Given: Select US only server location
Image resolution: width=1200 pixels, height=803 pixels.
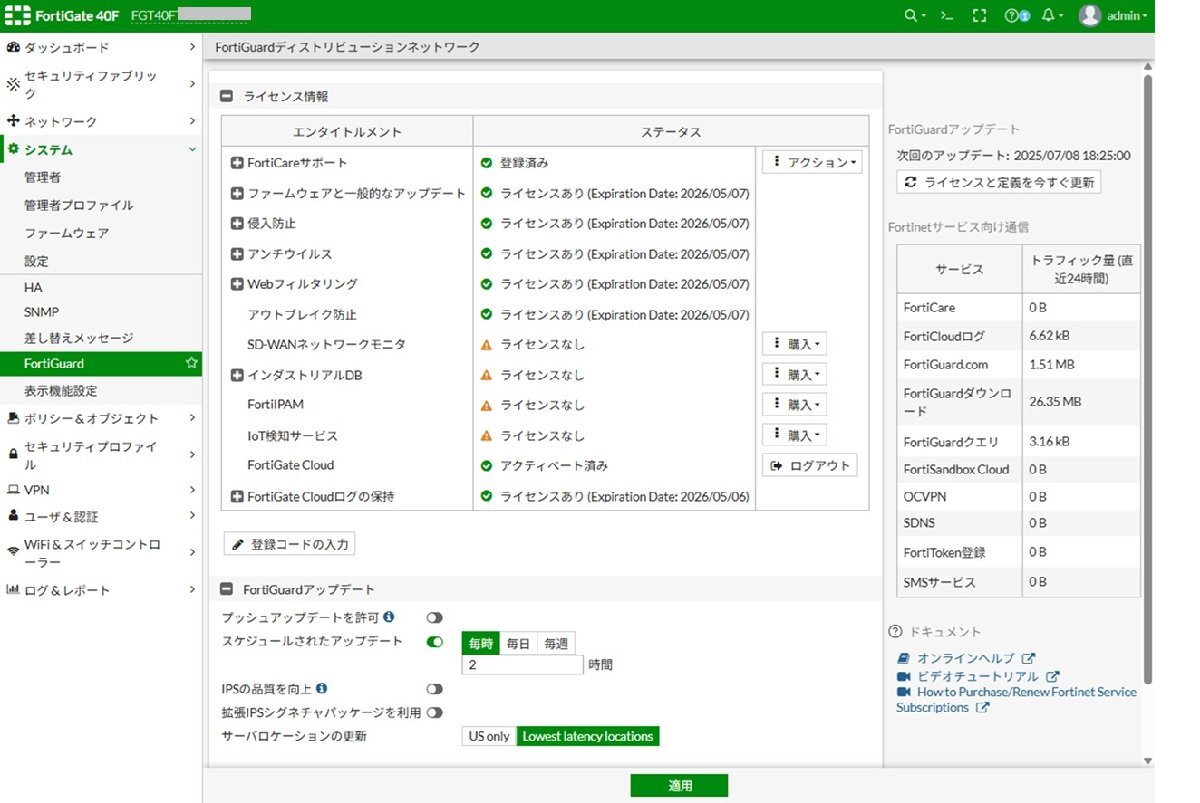Looking at the screenshot, I should (x=489, y=737).
